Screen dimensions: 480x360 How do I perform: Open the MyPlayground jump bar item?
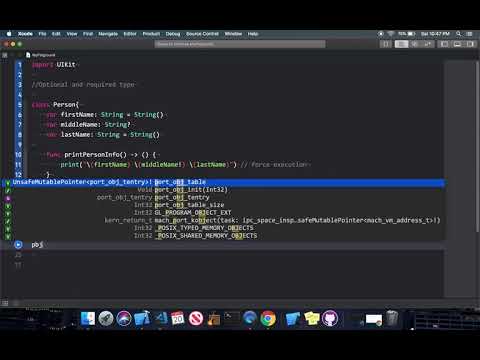point(41,55)
